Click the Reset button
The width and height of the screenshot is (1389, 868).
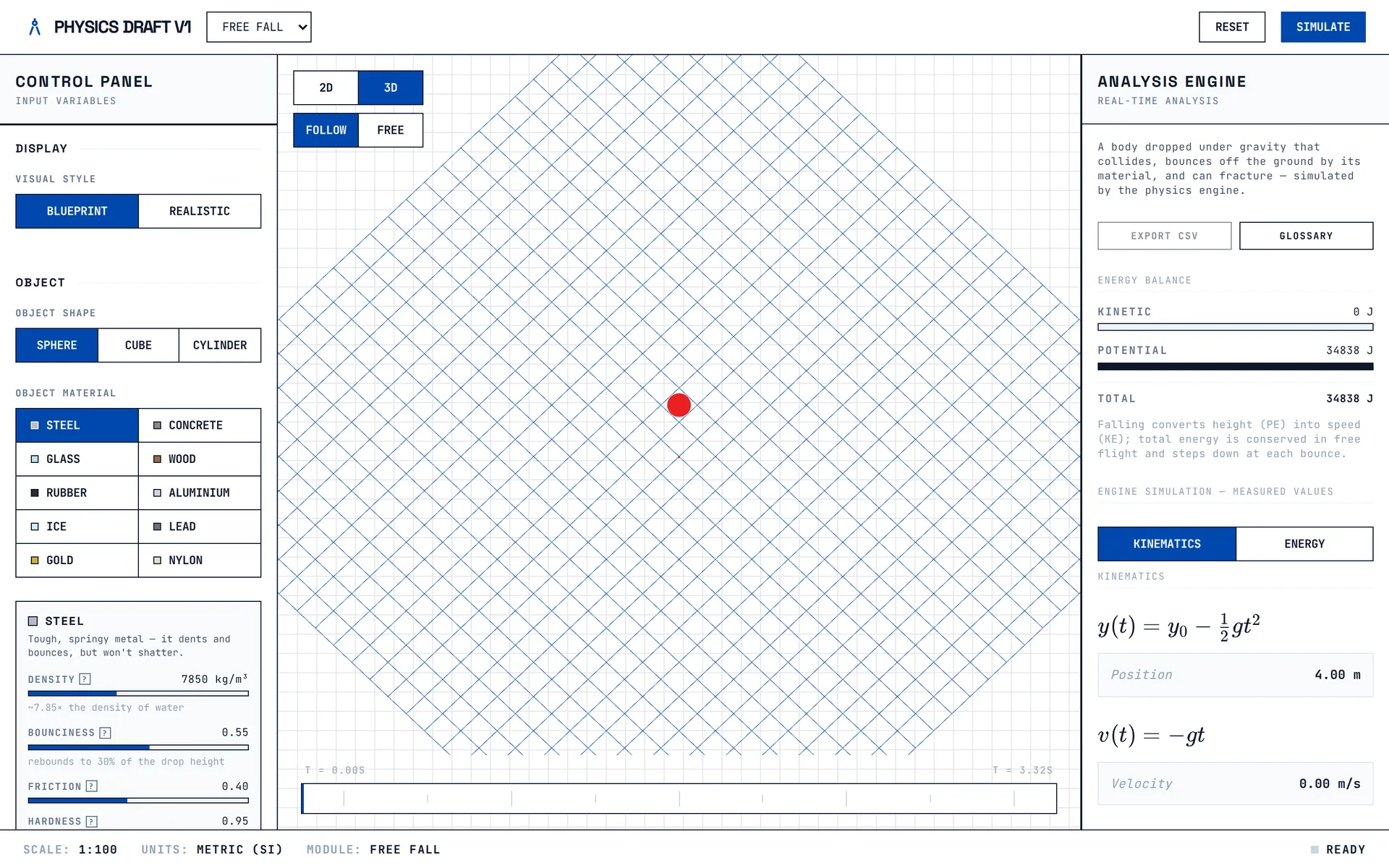point(1231,27)
